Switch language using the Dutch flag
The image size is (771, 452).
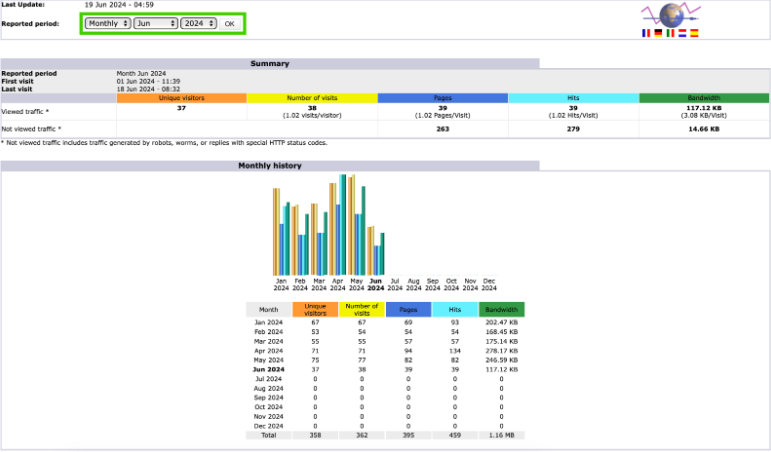click(x=681, y=33)
